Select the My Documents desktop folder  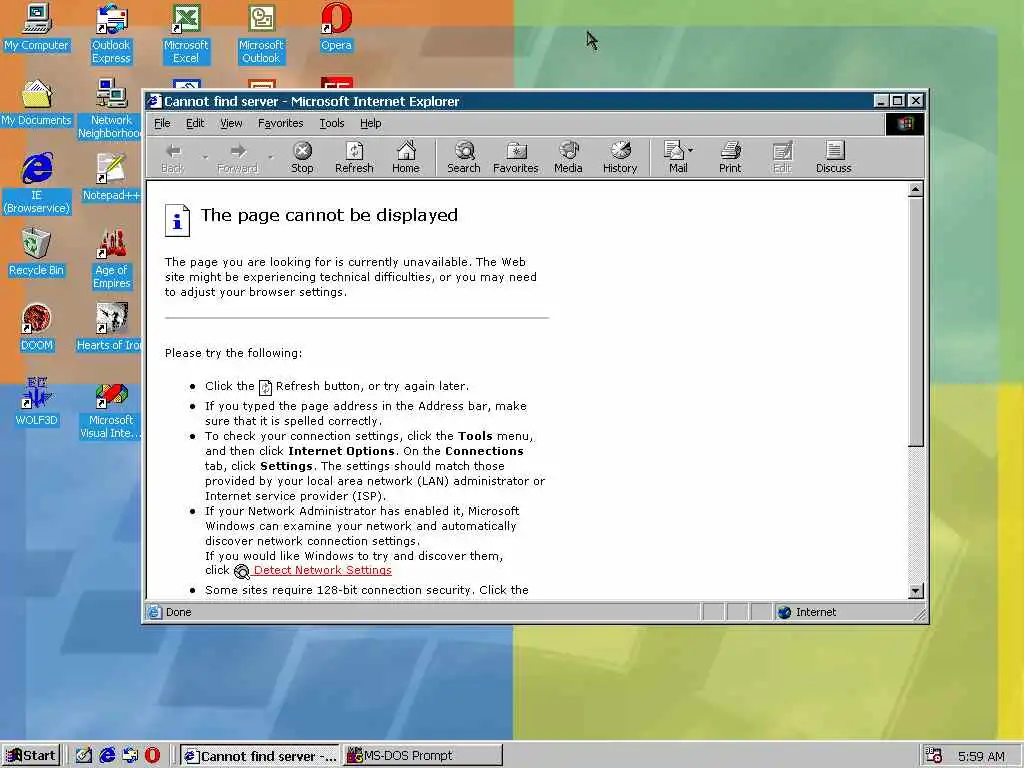coord(36,103)
